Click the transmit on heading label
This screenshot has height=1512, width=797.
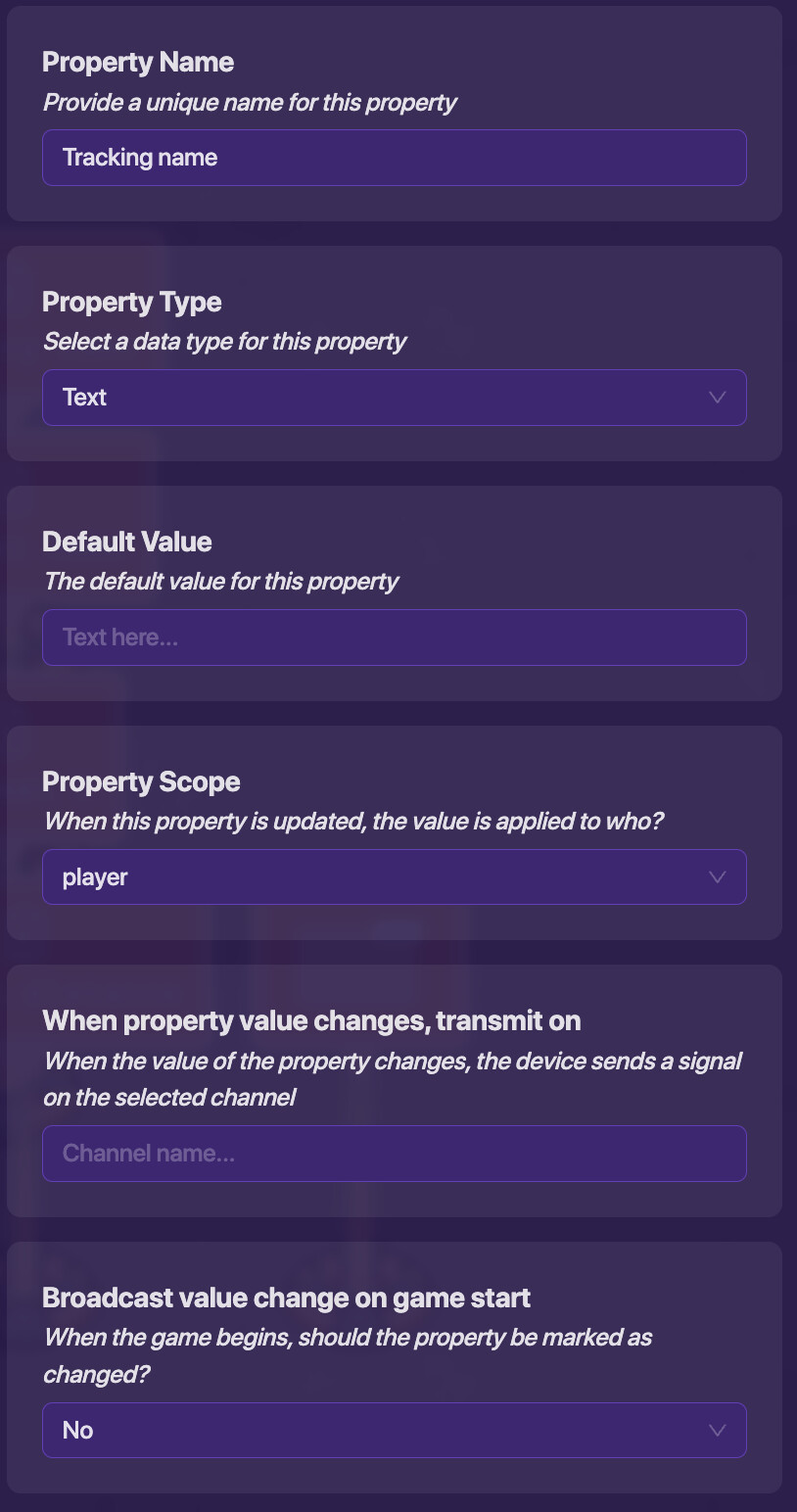tap(311, 1021)
